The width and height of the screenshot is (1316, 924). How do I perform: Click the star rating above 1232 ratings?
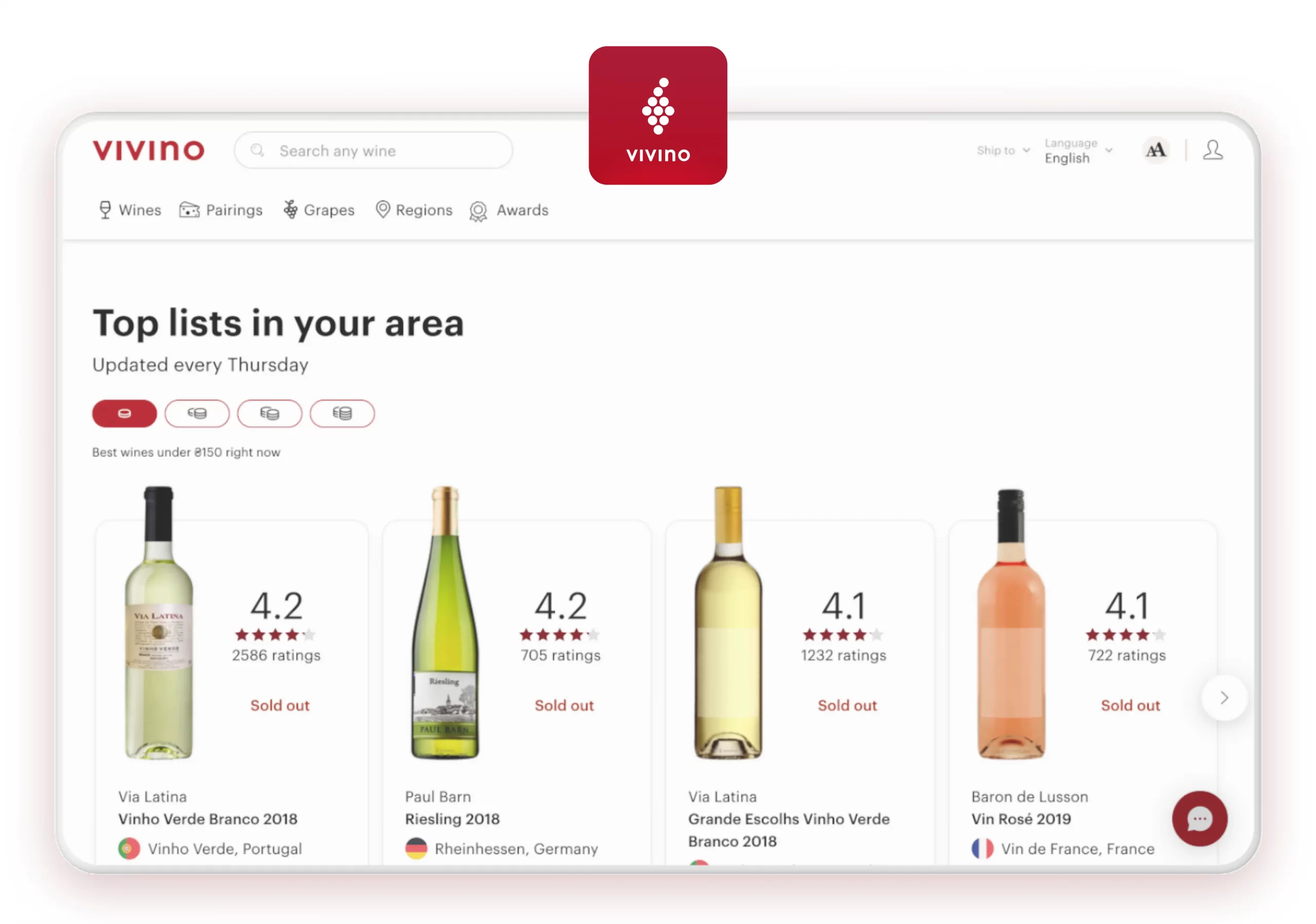(843, 635)
